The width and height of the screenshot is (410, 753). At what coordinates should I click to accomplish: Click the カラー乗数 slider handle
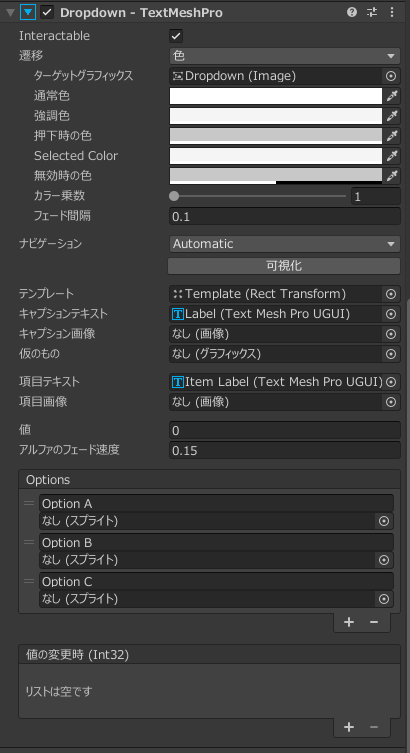[x=174, y=196]
